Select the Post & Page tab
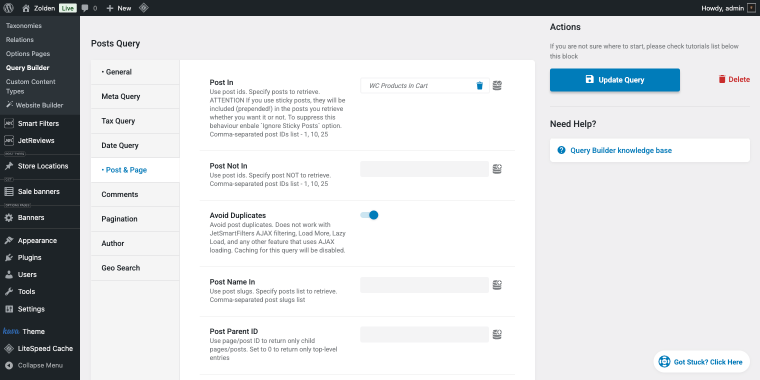Viewport: 760px width, 380px height. [135, 170]
